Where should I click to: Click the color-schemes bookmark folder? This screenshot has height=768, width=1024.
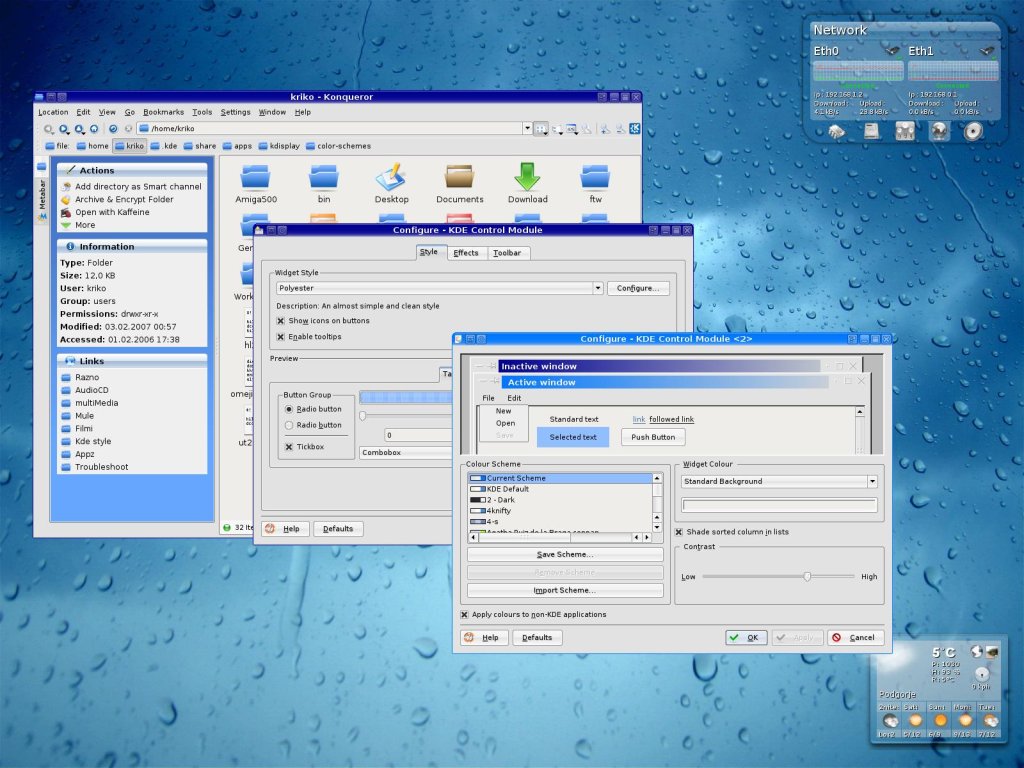point(338,146)
